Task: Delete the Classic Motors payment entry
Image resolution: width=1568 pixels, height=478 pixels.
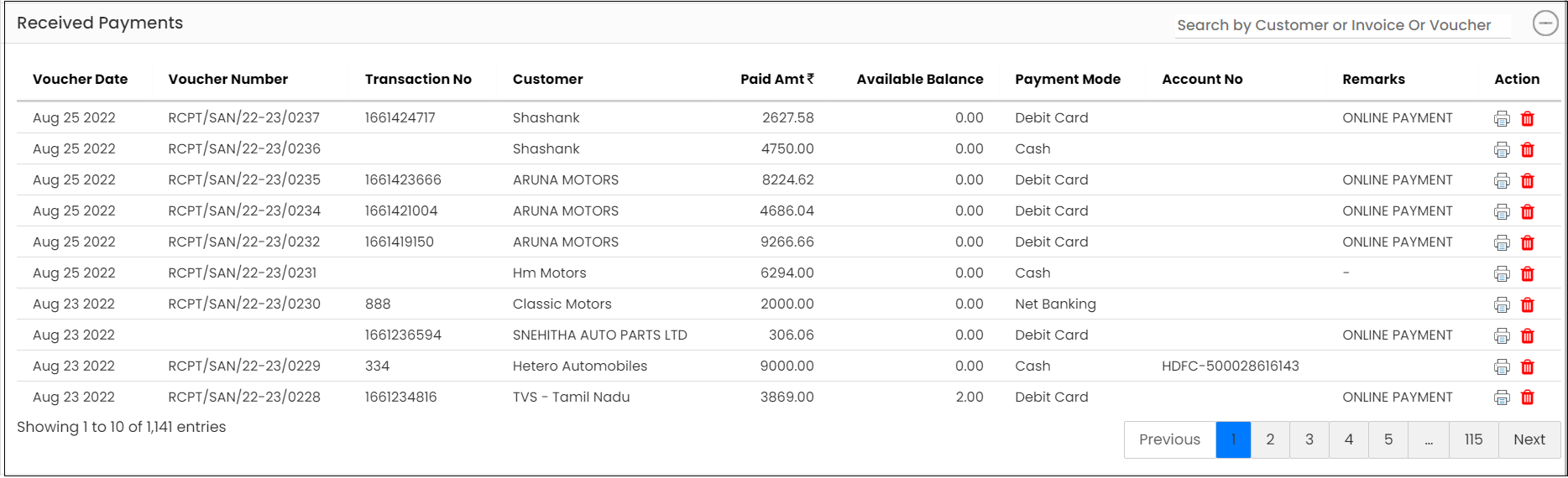Action: 1528,304
